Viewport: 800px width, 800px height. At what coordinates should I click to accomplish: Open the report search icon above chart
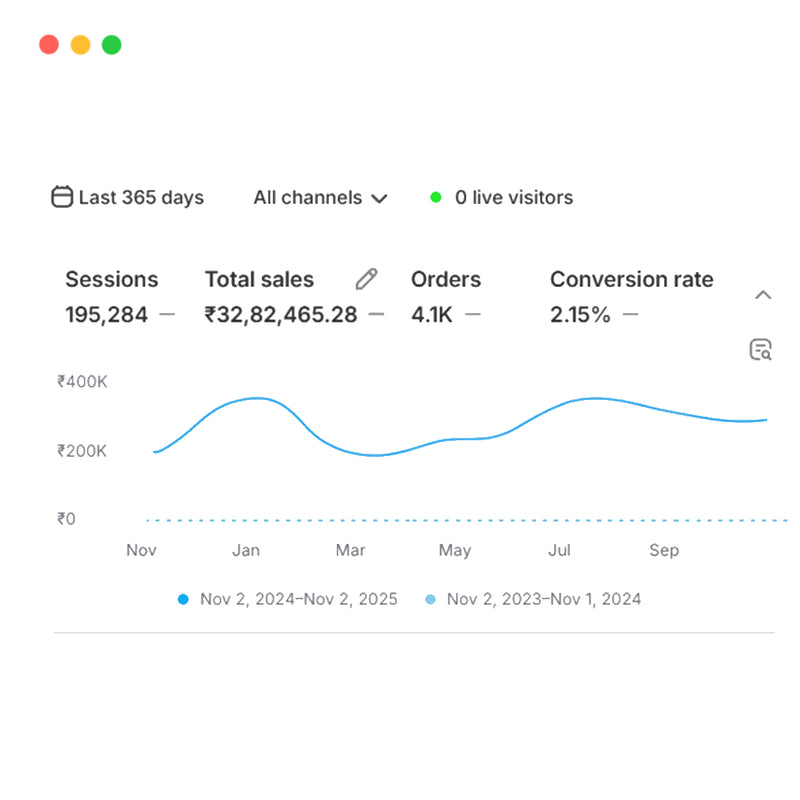pyautogui.click(x=761, y=350)
